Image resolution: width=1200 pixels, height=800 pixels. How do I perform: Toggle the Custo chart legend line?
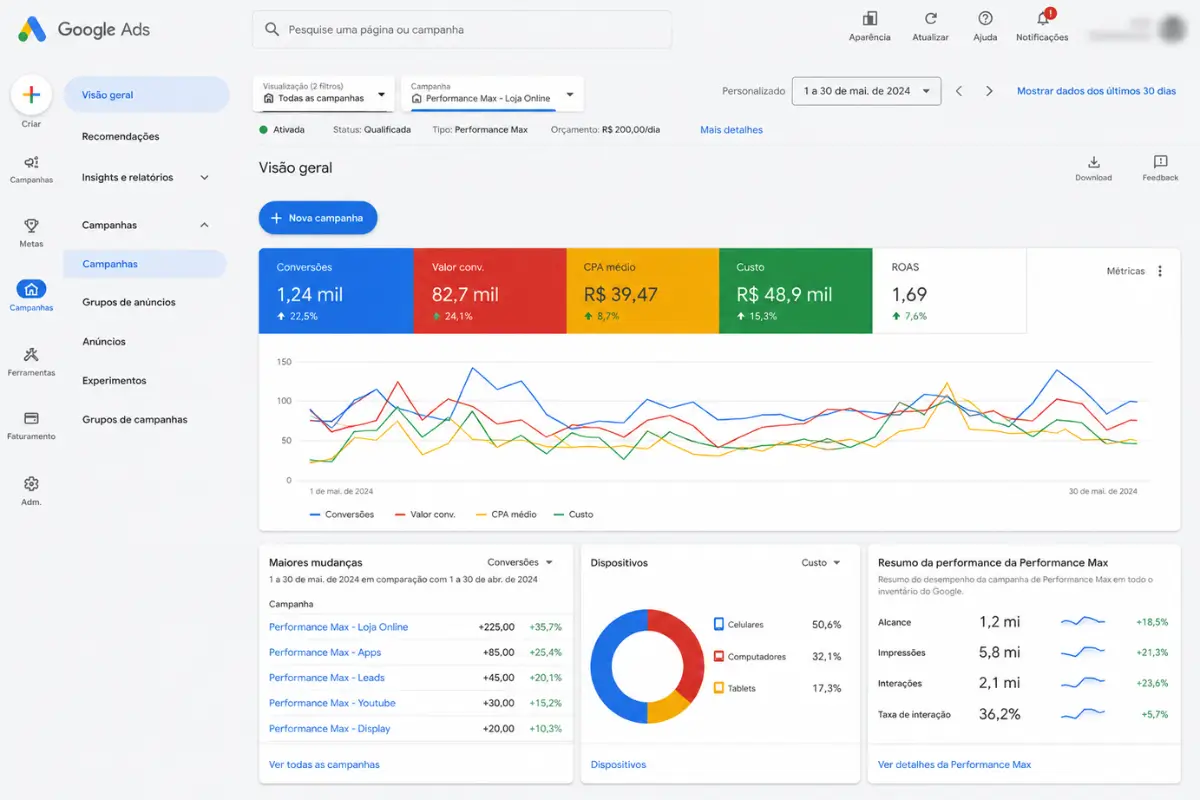pos(572,514)
